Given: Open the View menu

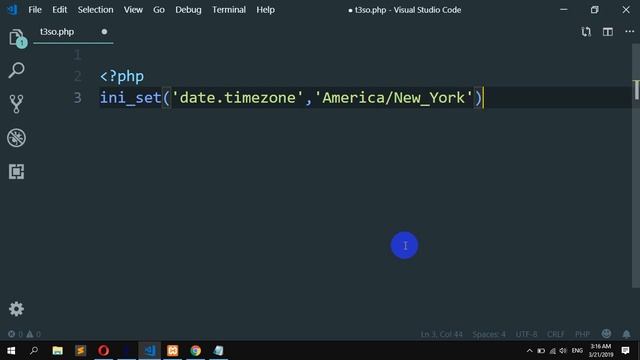Looking at the screenshot, I should pyautogui.click(x=133, y=10).
